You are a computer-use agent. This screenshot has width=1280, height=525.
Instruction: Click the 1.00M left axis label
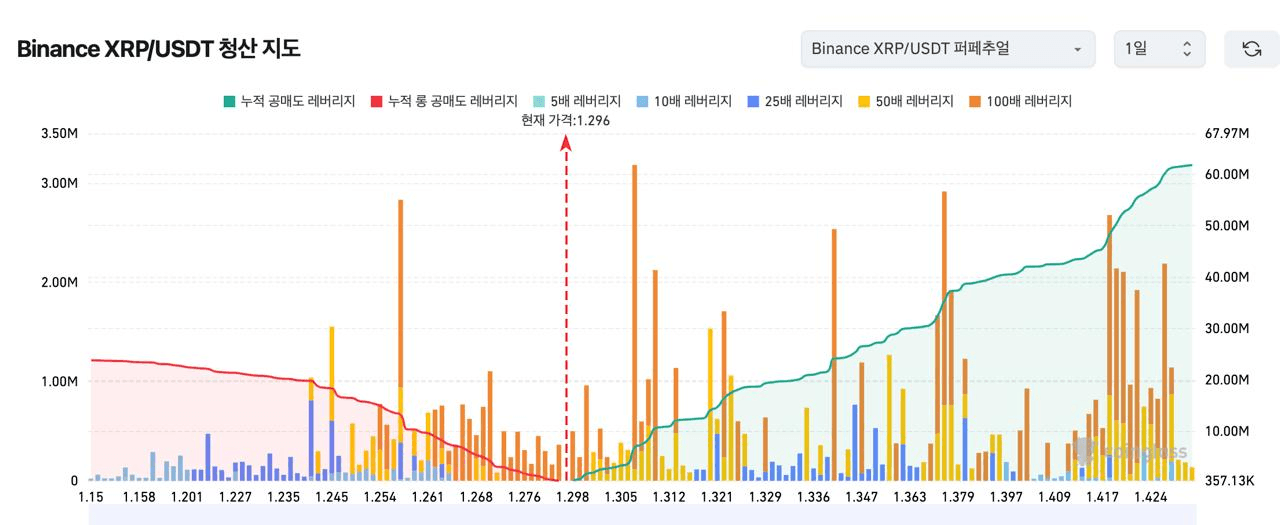[x=59, y=381]
